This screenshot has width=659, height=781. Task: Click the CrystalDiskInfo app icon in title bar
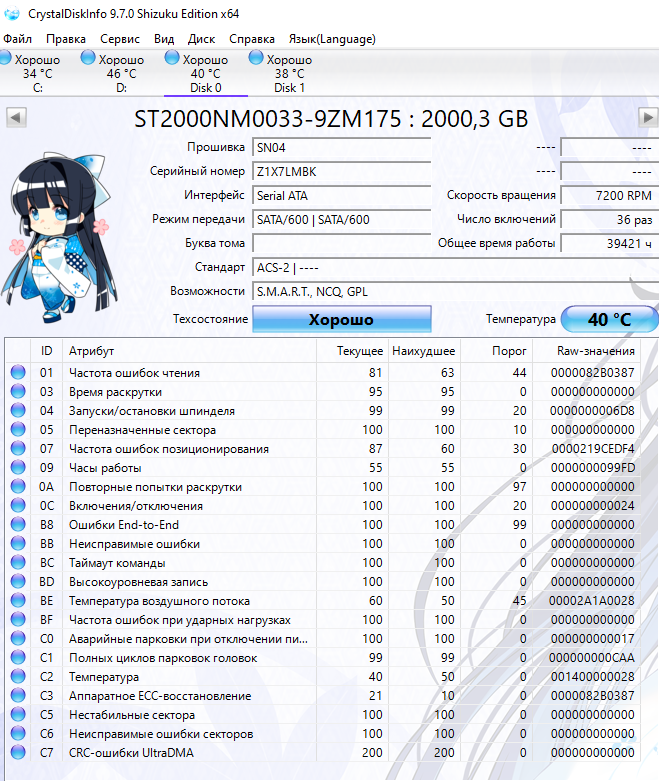point(11,13)
